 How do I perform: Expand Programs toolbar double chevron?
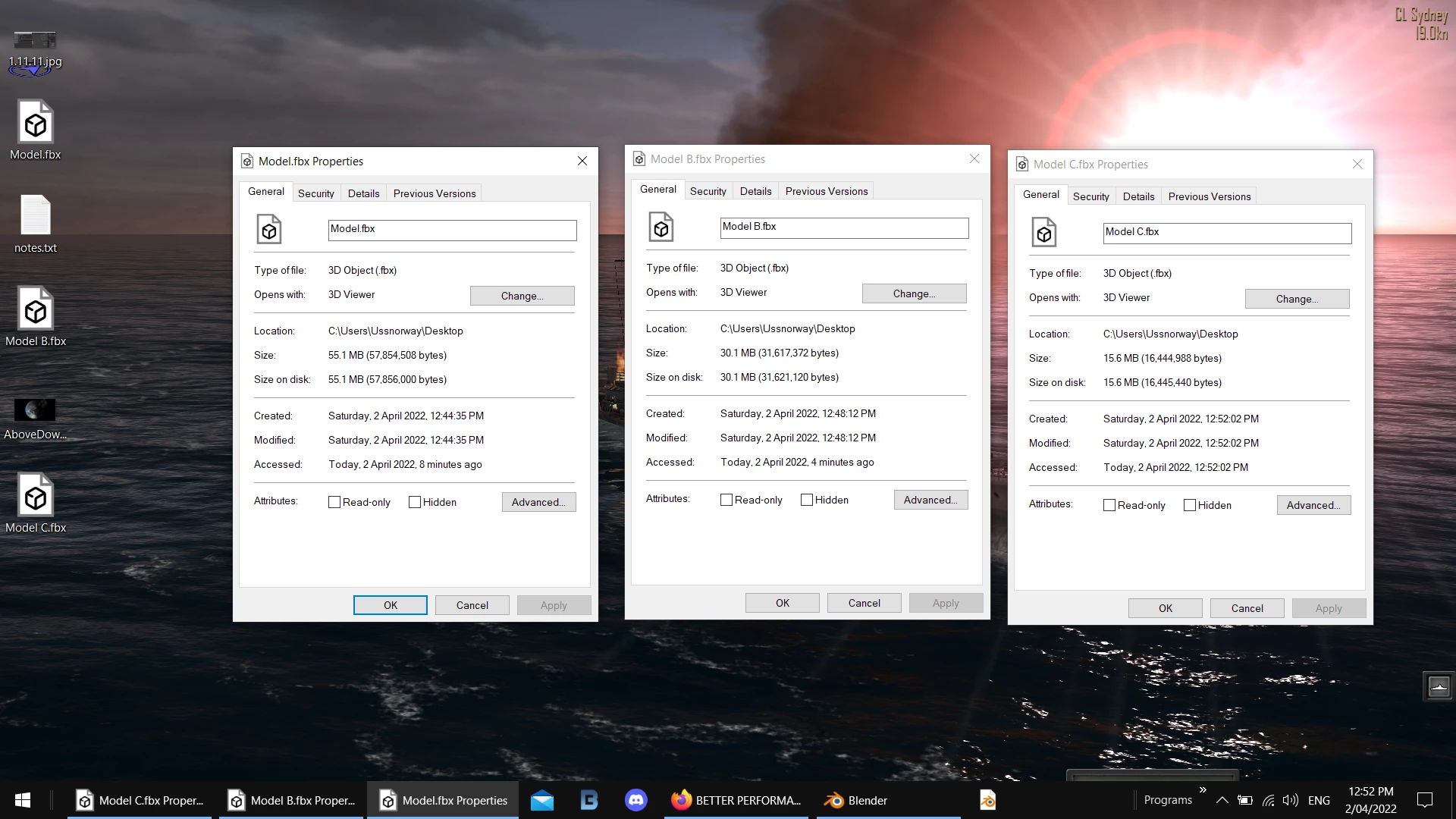coord(1203,790)
